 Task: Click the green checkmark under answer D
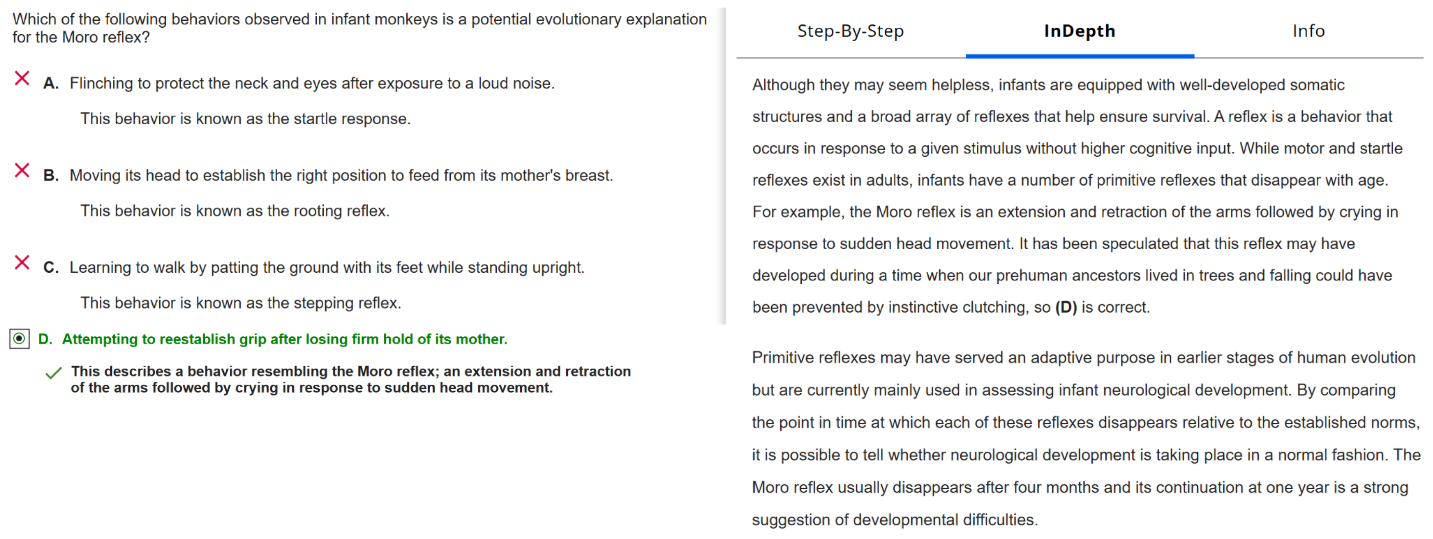point(54,373)
